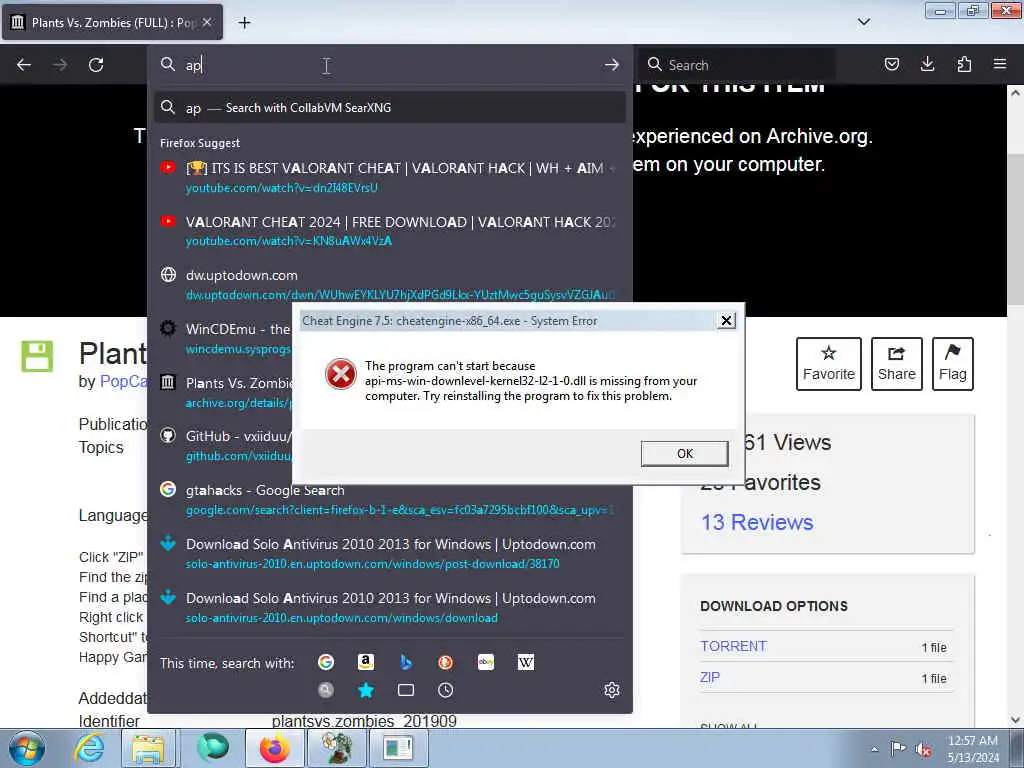Open search settings gear in suggestion panel
This screenshot has height=768, width=1024.
click(612, 690)
